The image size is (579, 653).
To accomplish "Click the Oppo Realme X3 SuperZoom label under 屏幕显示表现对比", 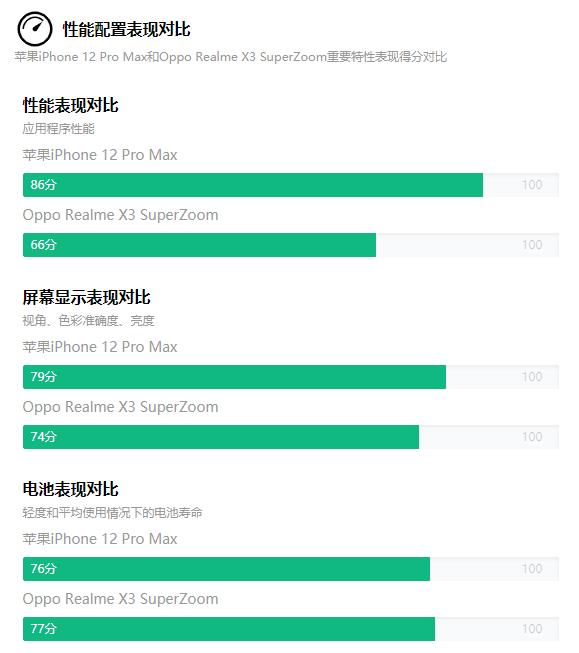I will pos(120,407).
